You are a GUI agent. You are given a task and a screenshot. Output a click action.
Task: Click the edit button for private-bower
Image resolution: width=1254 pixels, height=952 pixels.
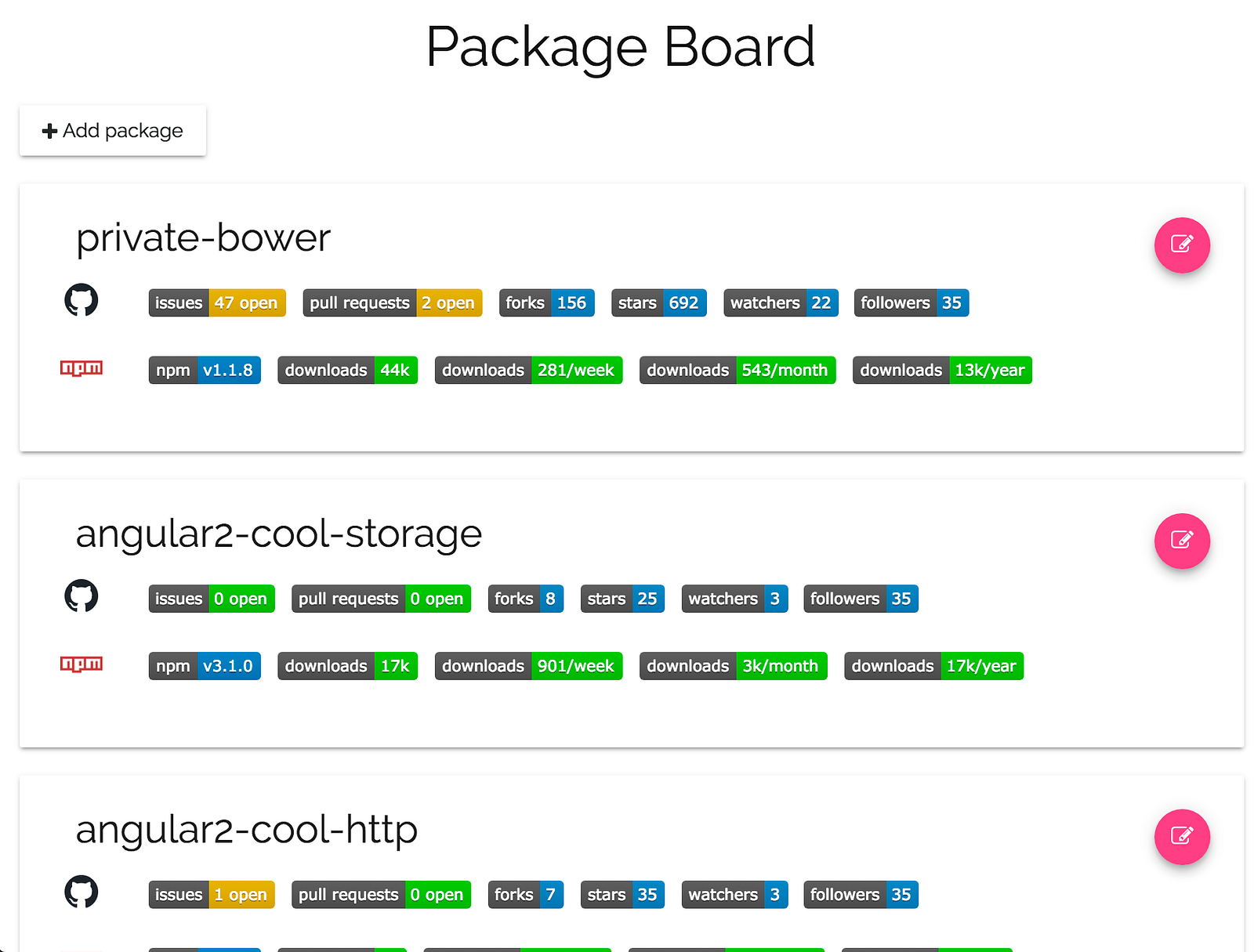(x=1181, y=244)
